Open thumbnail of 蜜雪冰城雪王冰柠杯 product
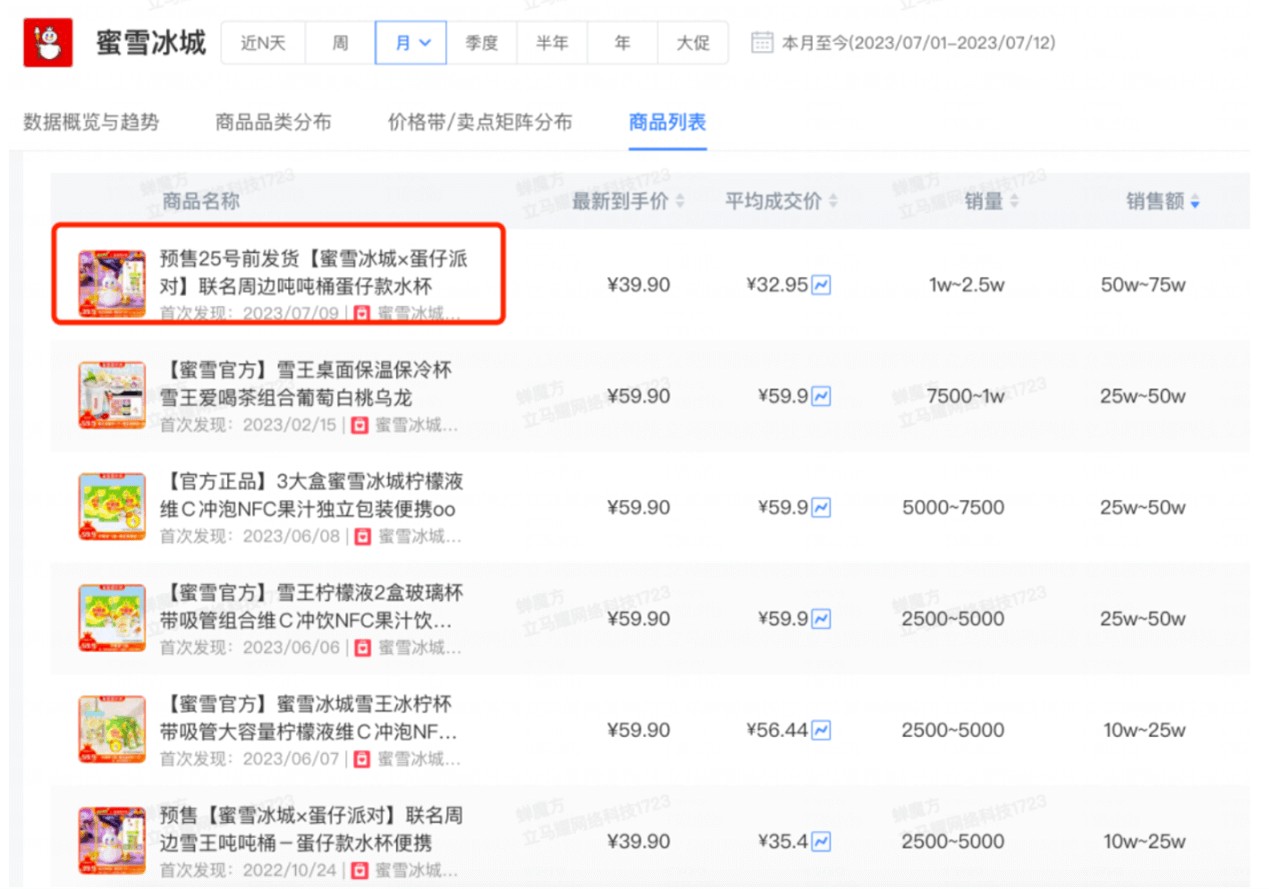 [112, 730]
